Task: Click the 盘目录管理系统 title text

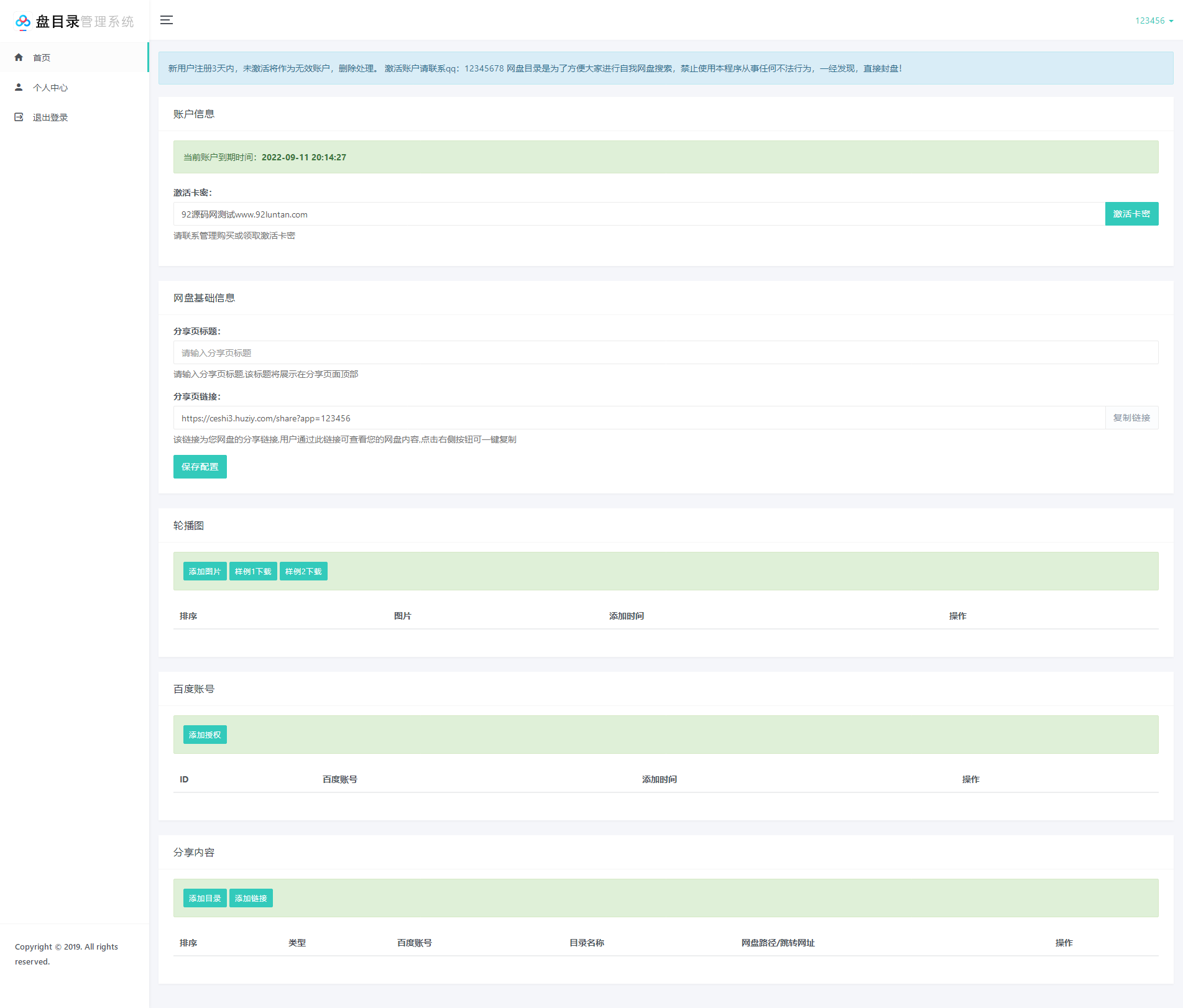Action: click(85, 22)
